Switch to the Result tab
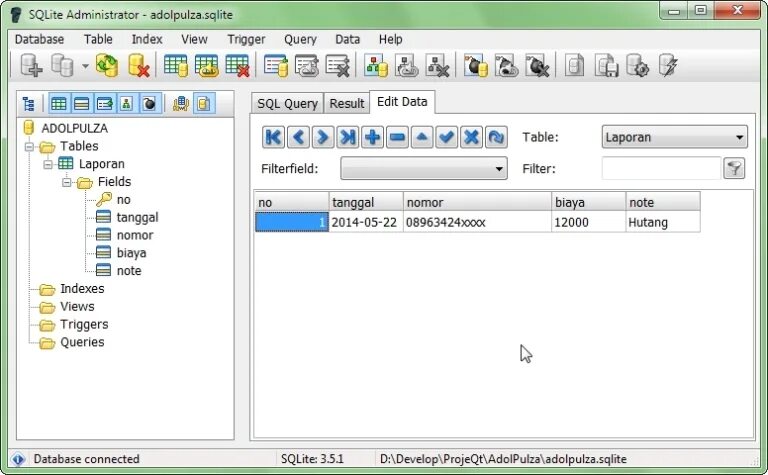Viewport: 768px width, 475px height. point(347,103)
